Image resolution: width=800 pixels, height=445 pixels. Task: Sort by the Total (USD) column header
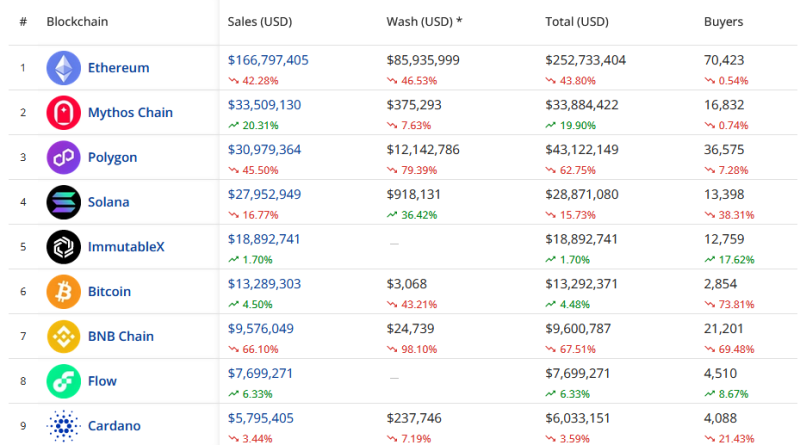click(x=577, y=21)
